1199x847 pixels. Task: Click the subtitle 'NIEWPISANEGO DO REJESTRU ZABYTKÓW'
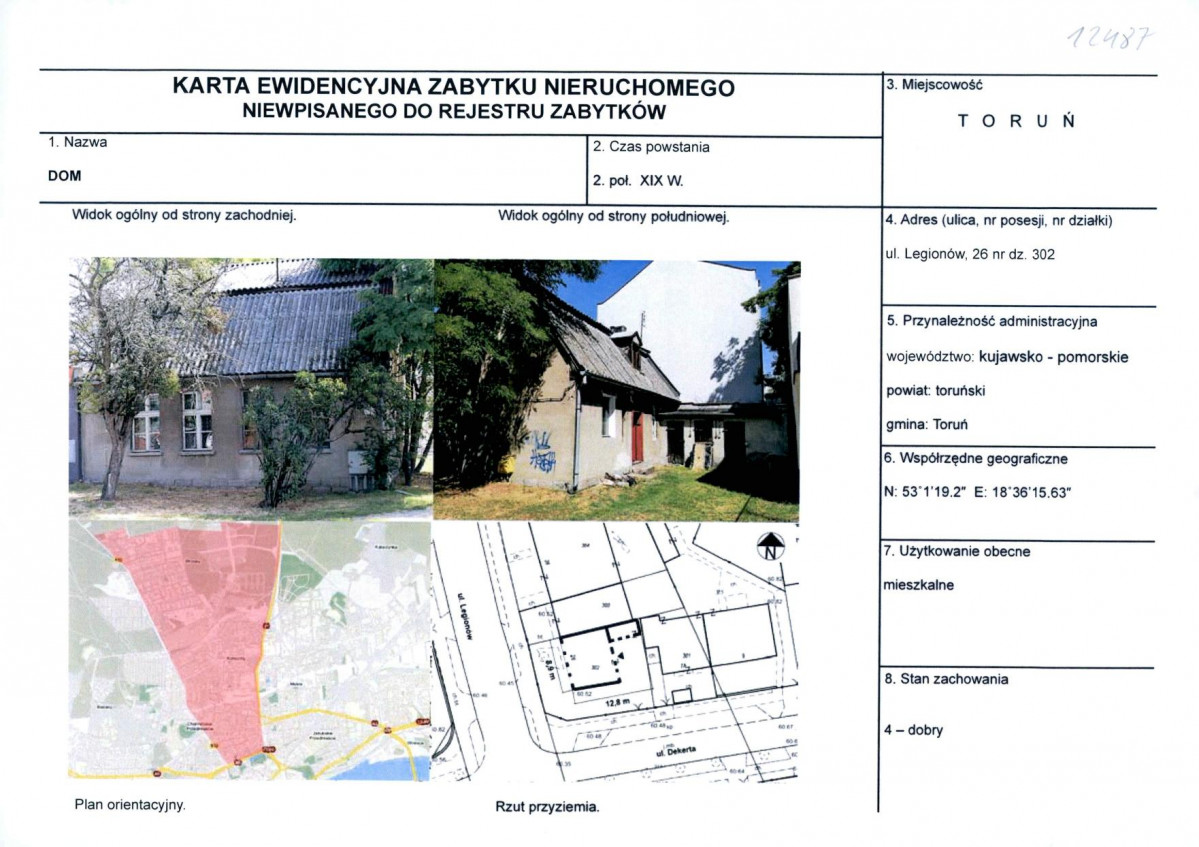click(454, 112)
